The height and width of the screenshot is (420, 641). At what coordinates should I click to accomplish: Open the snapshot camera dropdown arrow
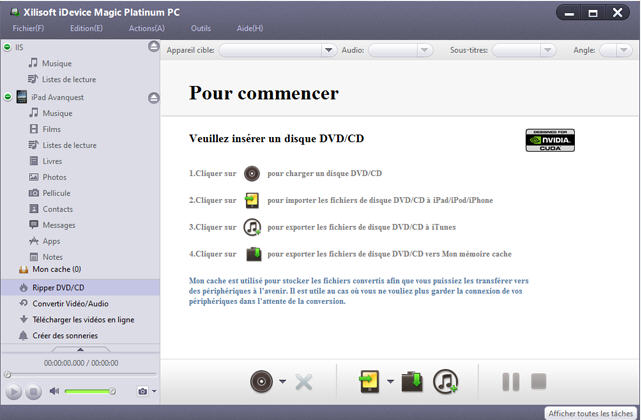coord(154,391)
